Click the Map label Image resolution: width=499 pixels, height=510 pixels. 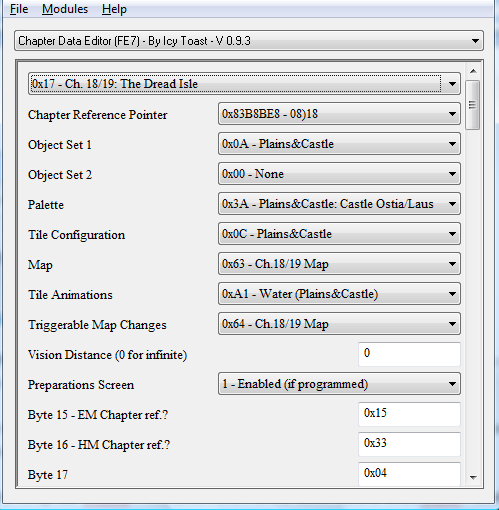click(x=40, y=265)
